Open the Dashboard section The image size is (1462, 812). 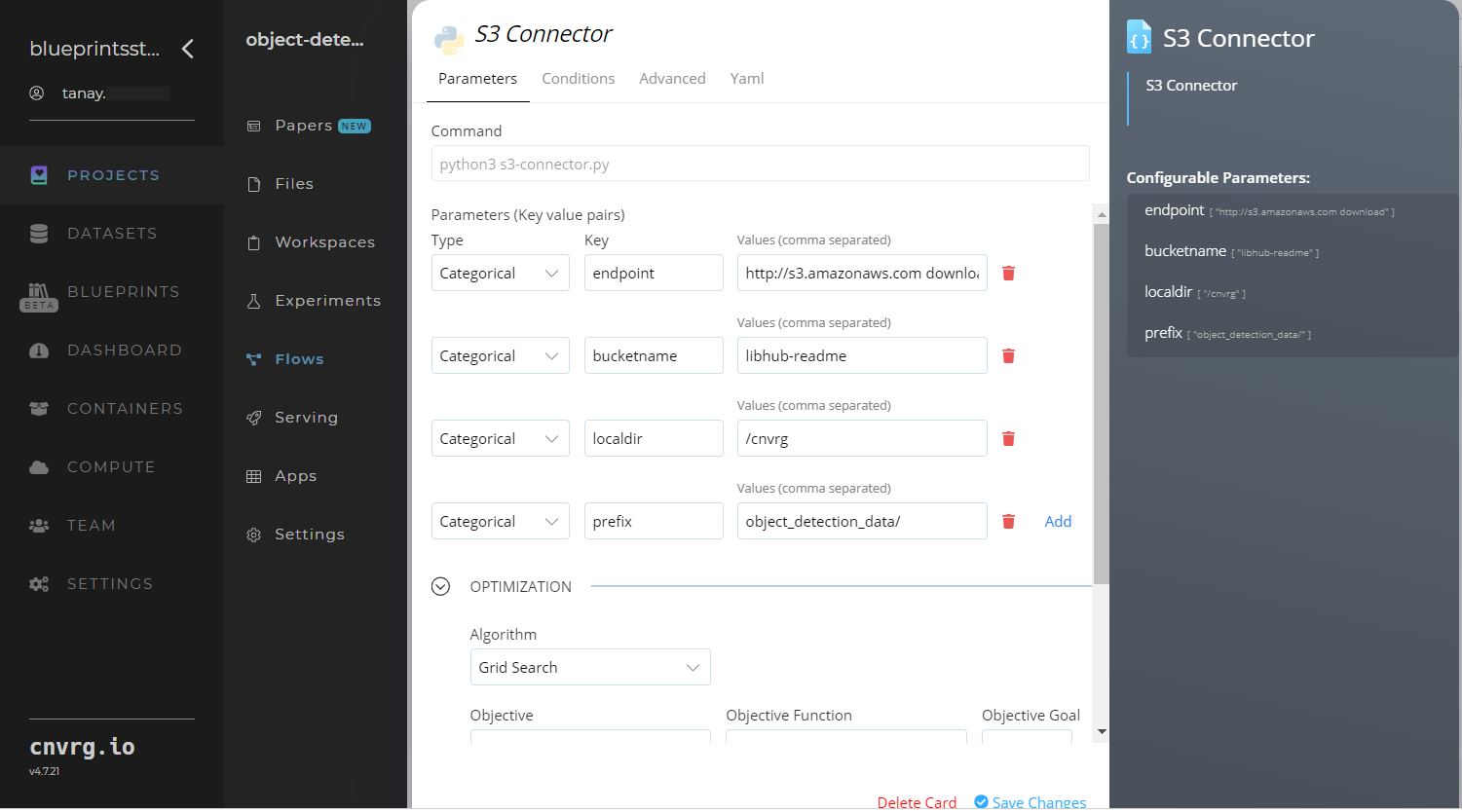[x=125, y=351]
